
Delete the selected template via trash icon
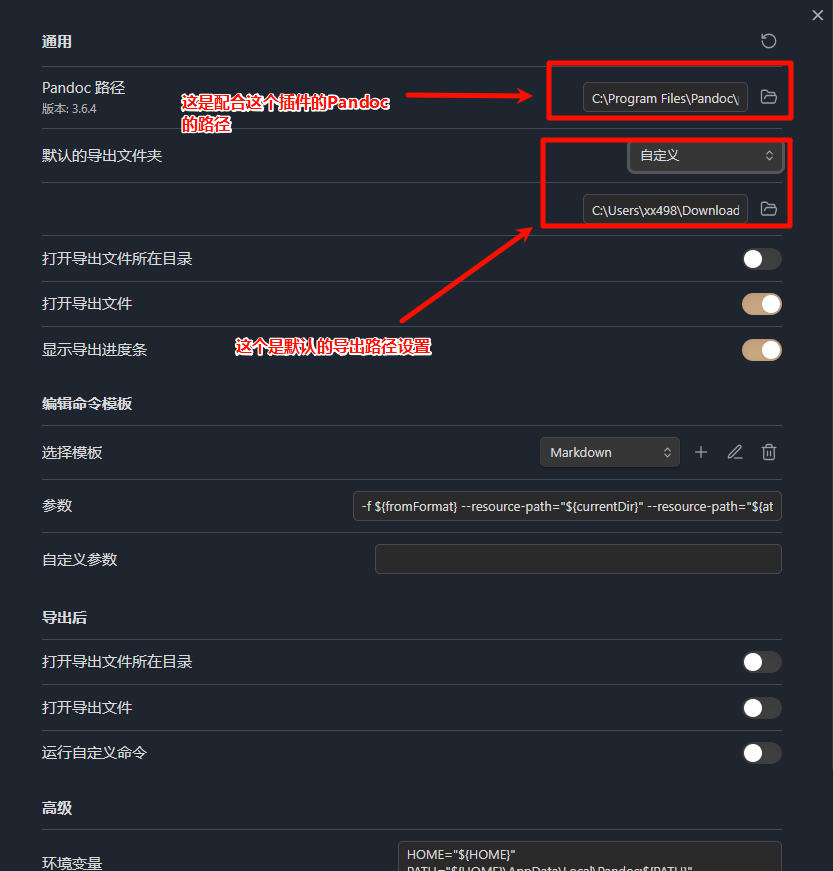[x=769, y=452]
